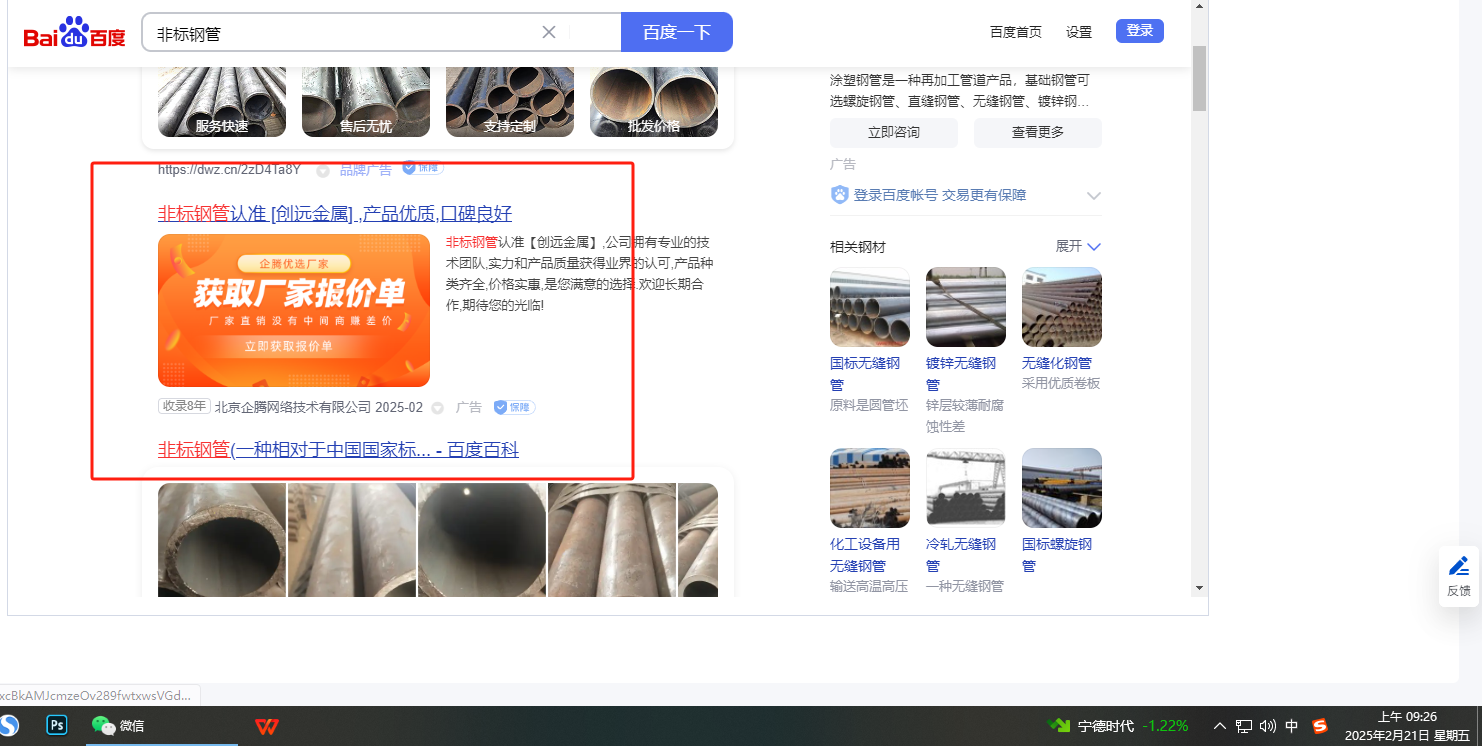
Task: Expand the chevron beside 交易更有保障
Action: 1094,196
